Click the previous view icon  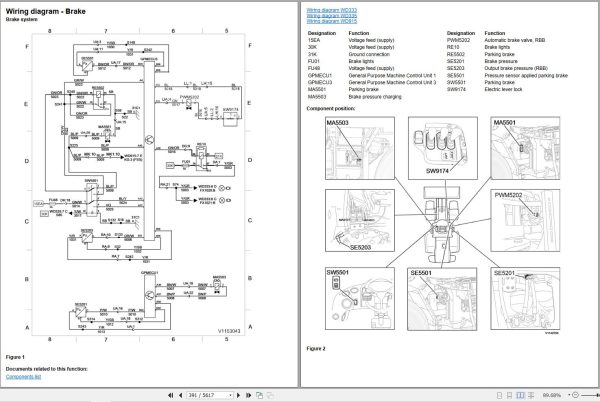coord(259,395)
